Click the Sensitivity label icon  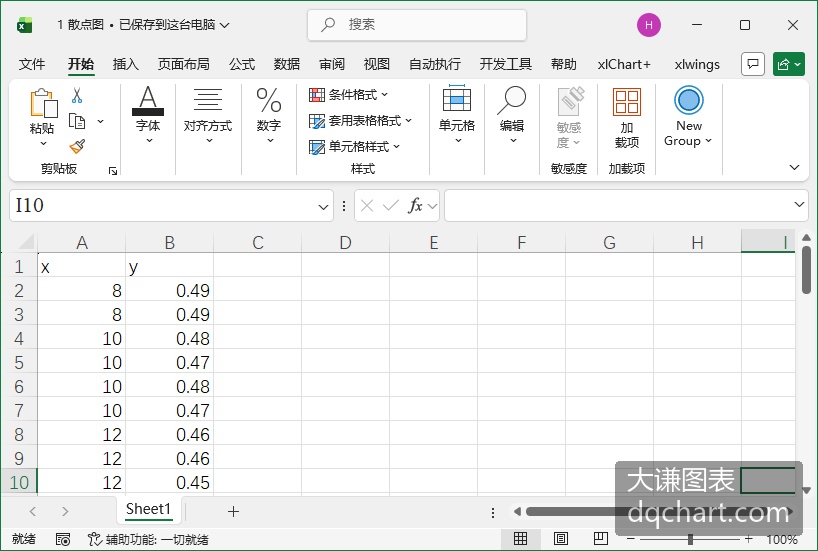pos(569,101)
